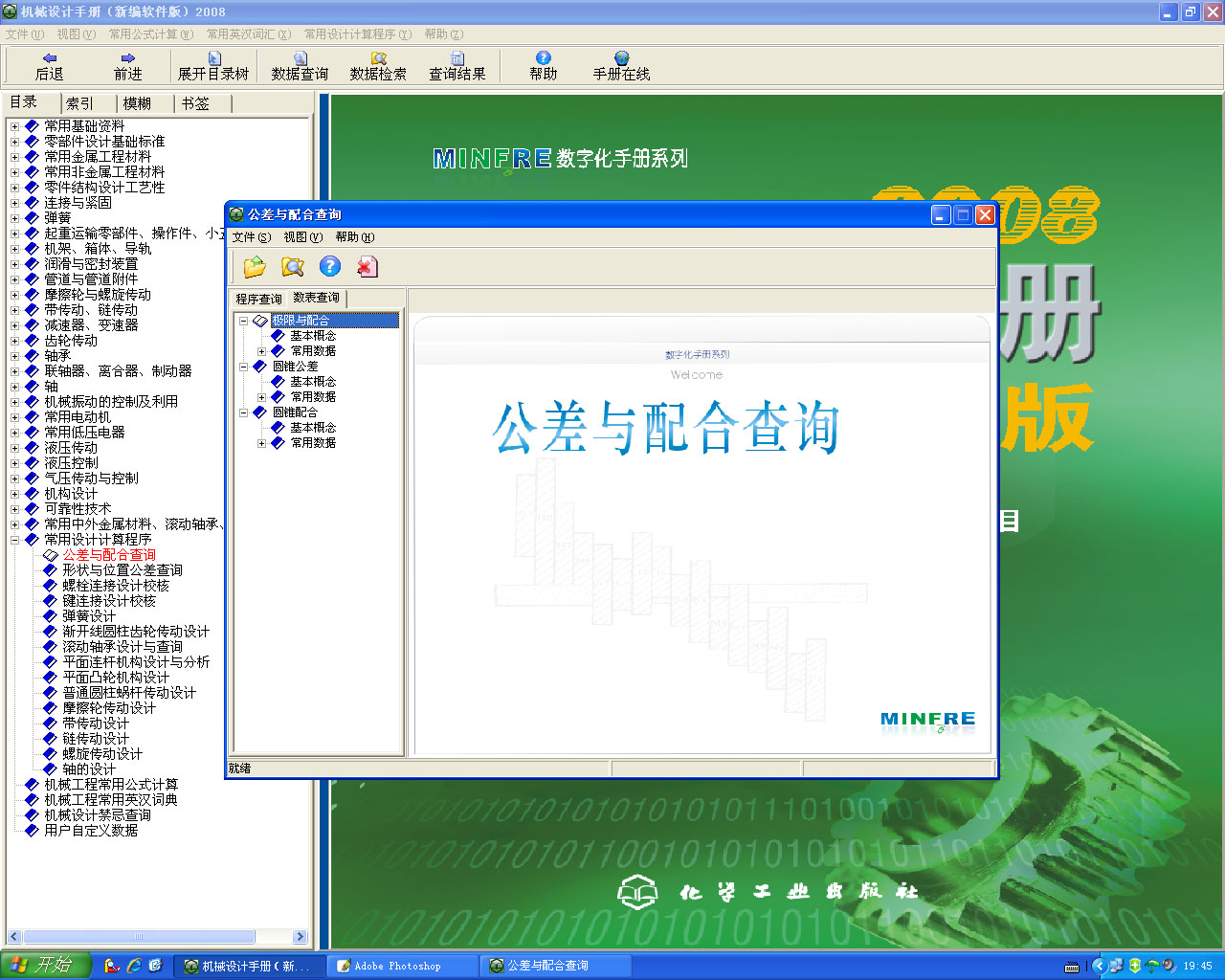Launch Internet Explorer from the quick launch bar
This screenshot has width=1225, height=980.
134,966
